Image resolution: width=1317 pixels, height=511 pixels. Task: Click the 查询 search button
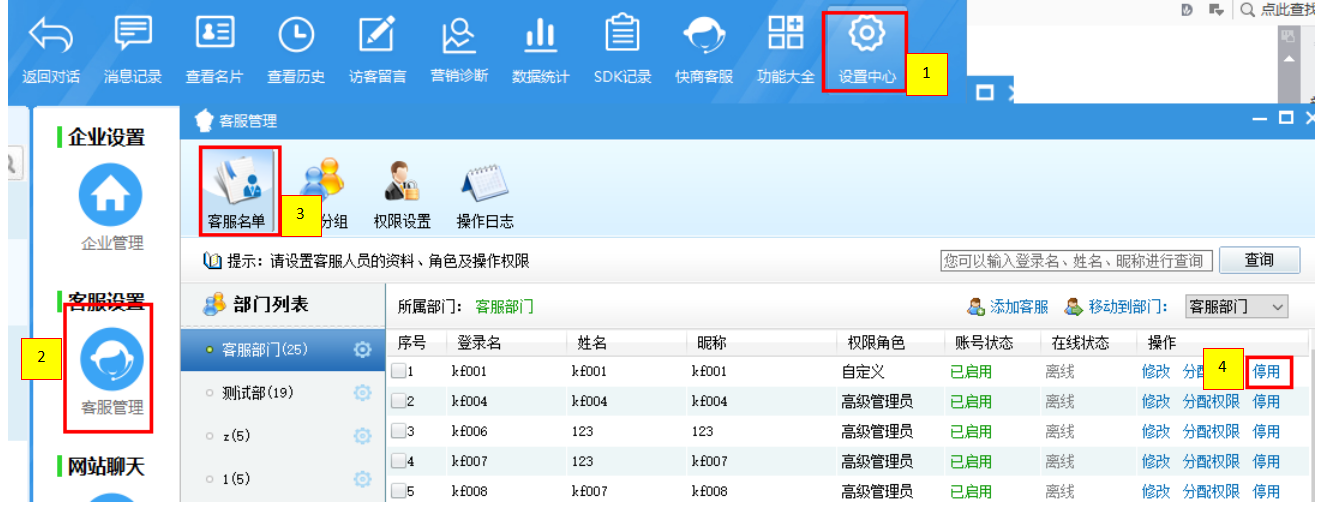pyautogui.click(x=1259, y=260)
